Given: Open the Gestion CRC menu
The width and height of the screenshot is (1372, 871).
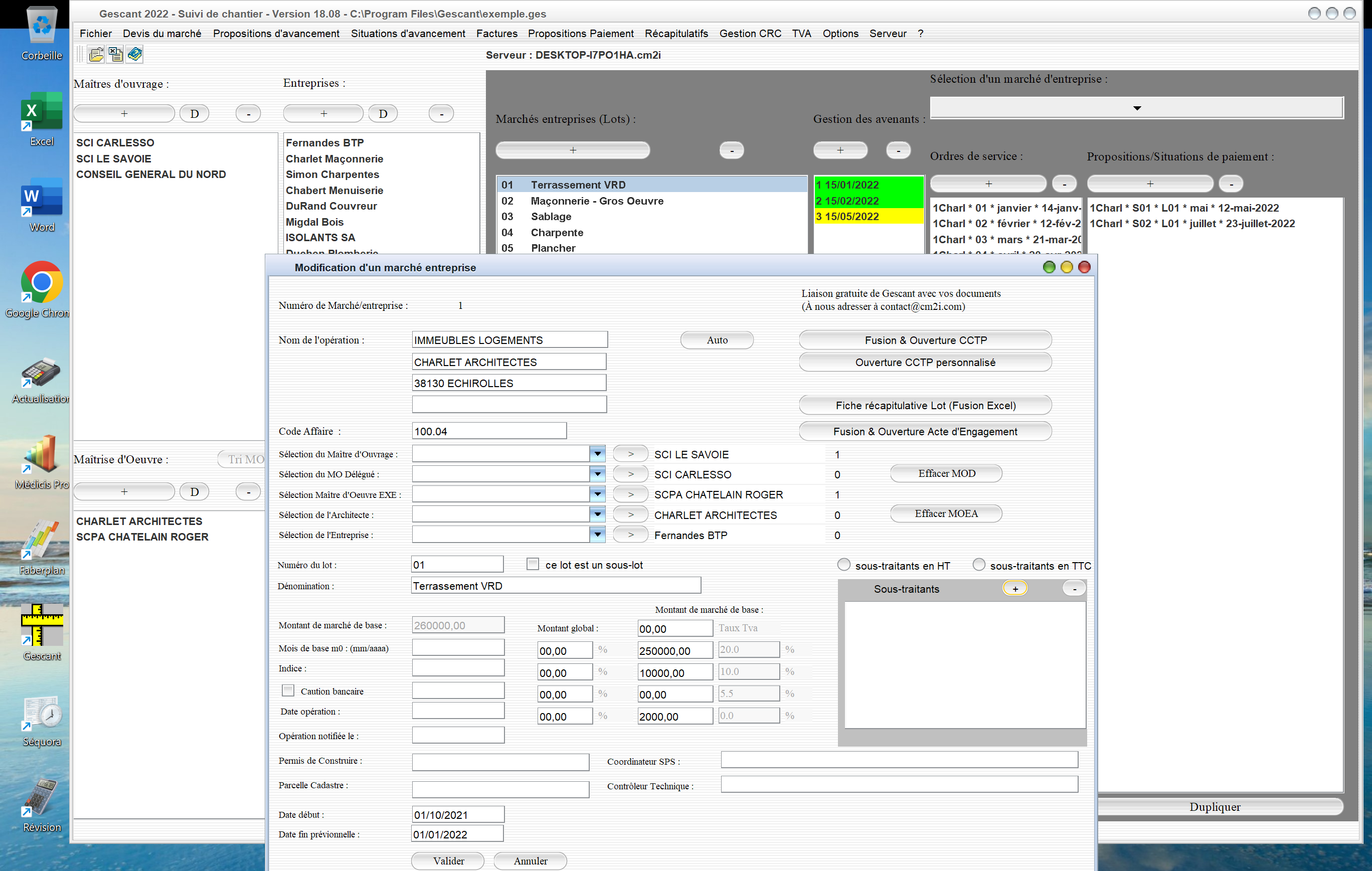Looking at the screenshot, I should click(x=750, y=34).
